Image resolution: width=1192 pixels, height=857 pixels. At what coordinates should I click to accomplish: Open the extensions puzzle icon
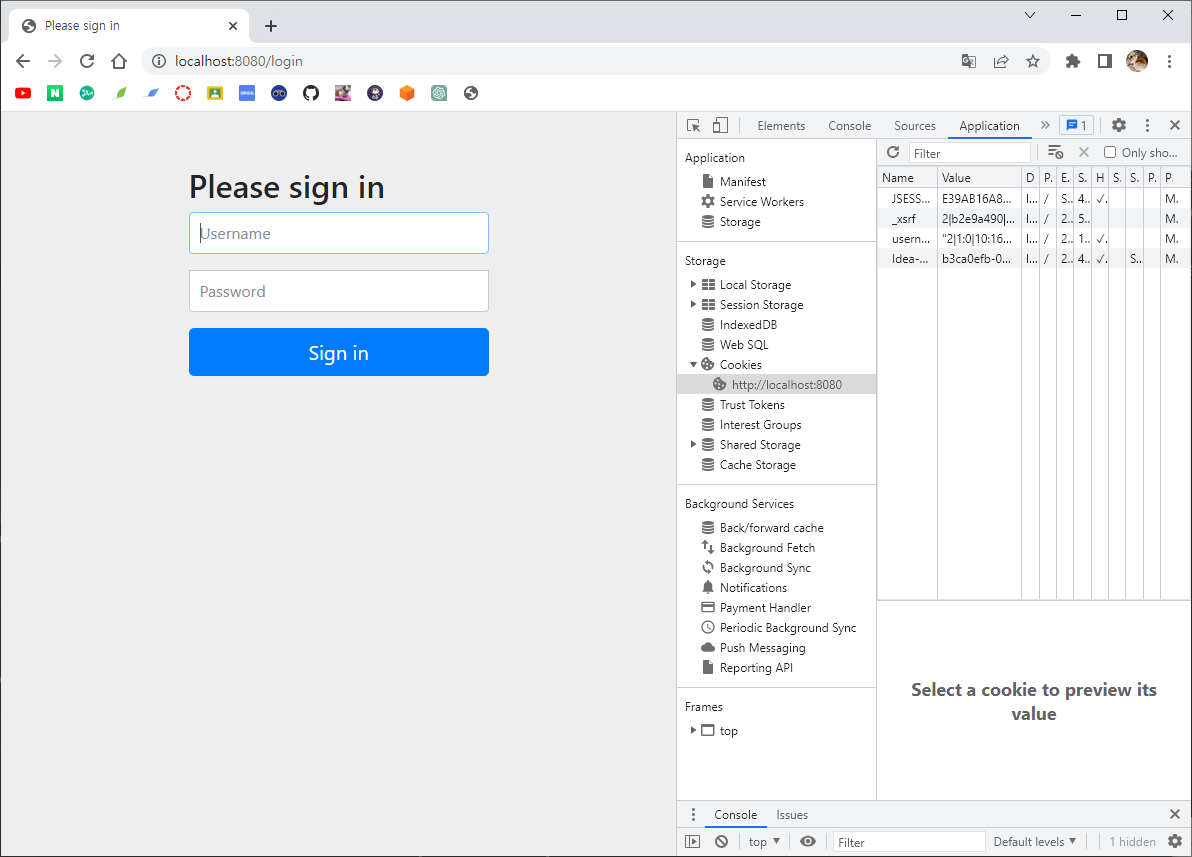(x=1073, y=62)
